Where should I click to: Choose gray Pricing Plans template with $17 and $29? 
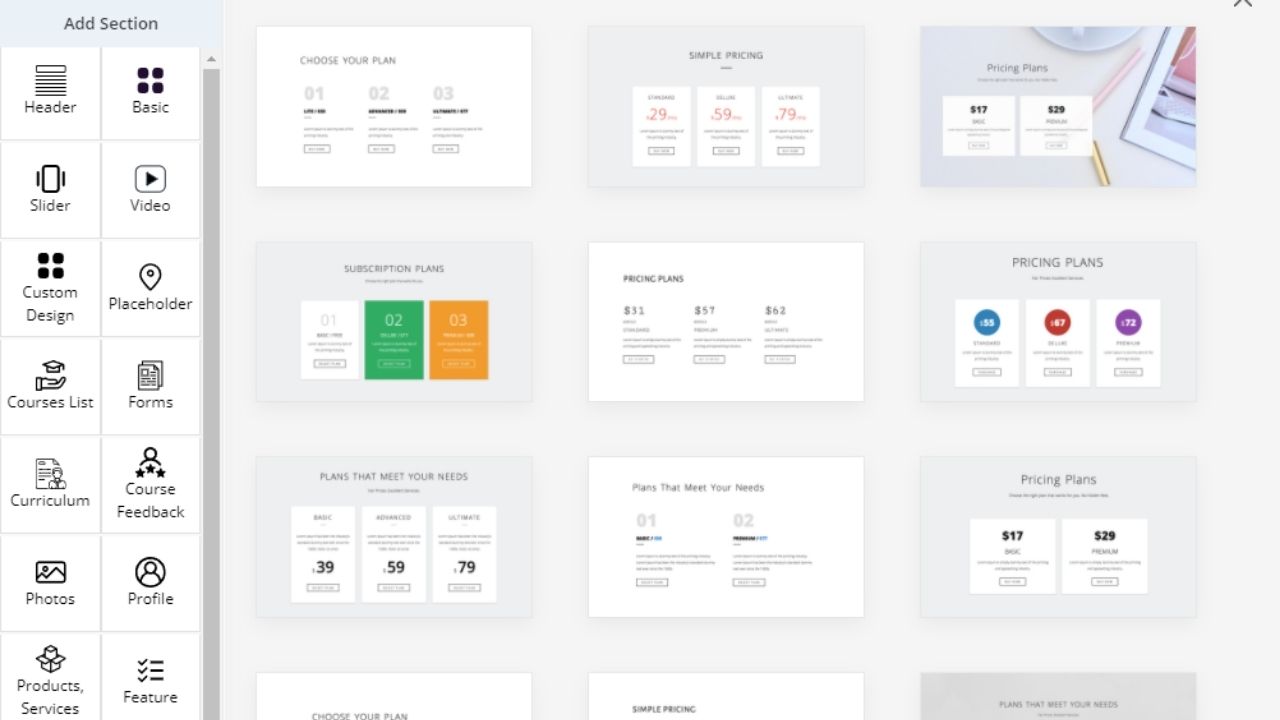1058,537
